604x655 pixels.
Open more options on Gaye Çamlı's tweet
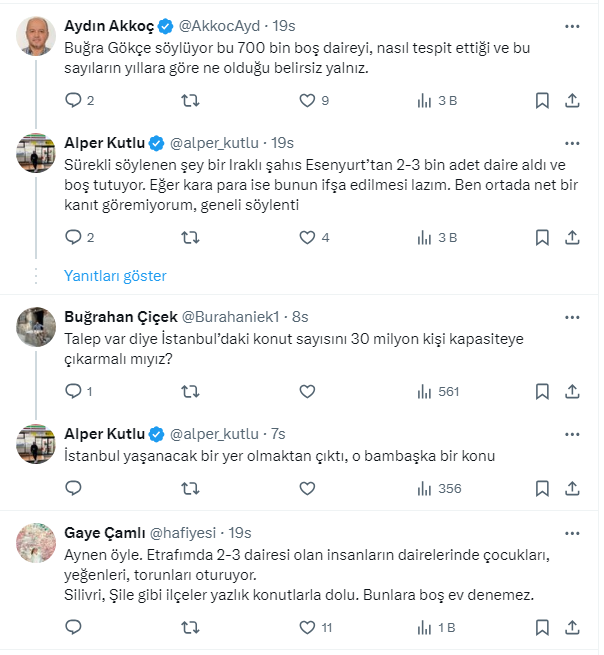click(571, 533)
